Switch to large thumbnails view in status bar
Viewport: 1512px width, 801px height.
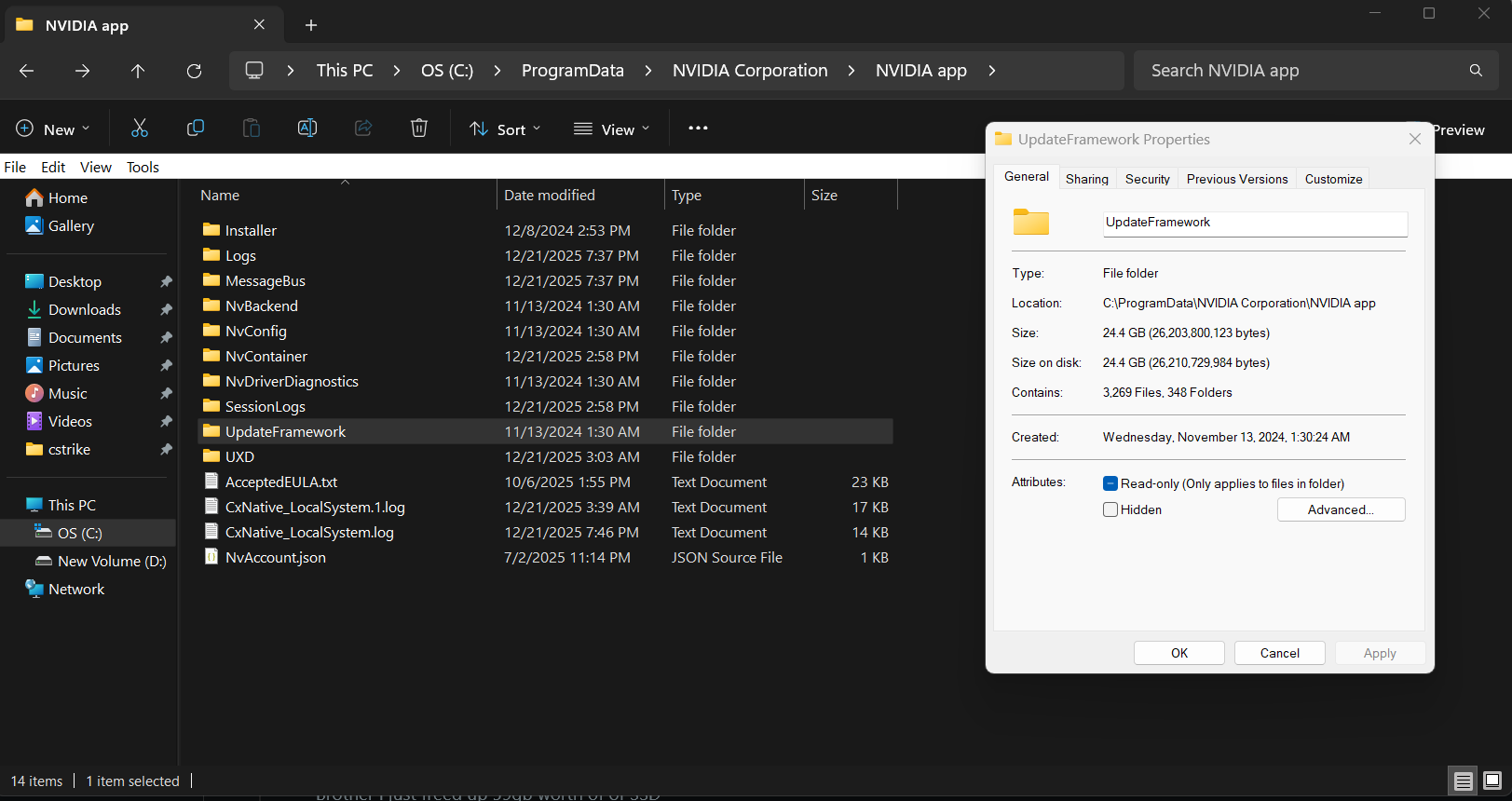[1492, 781]
